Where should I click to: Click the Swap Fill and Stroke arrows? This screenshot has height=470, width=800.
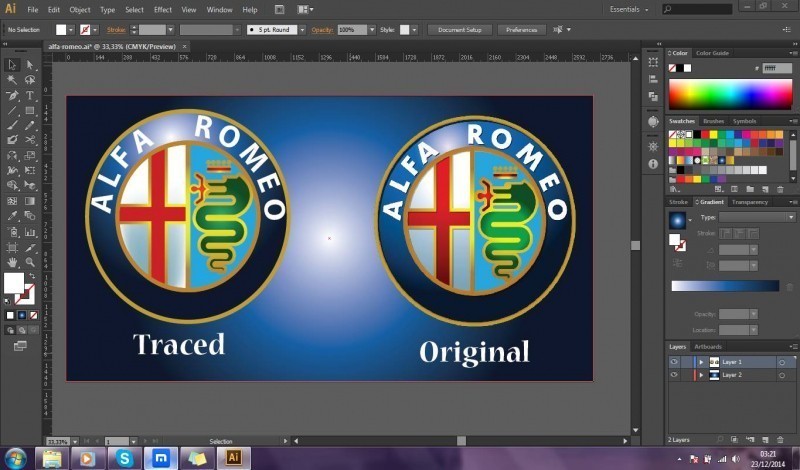tap(32, 276)
